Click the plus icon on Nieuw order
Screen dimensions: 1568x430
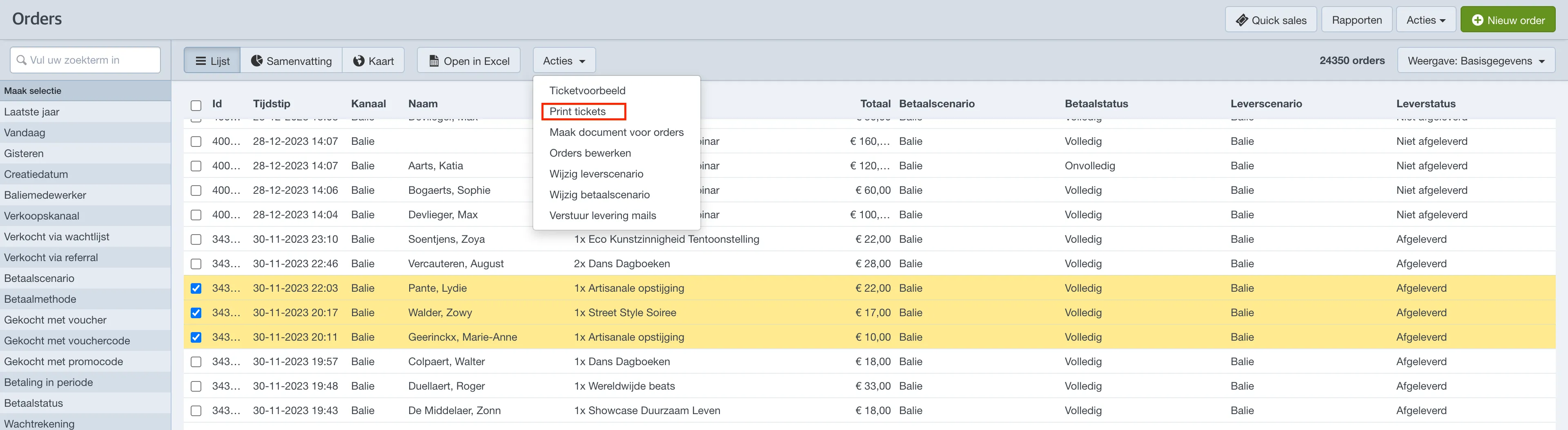point(1477,20)
